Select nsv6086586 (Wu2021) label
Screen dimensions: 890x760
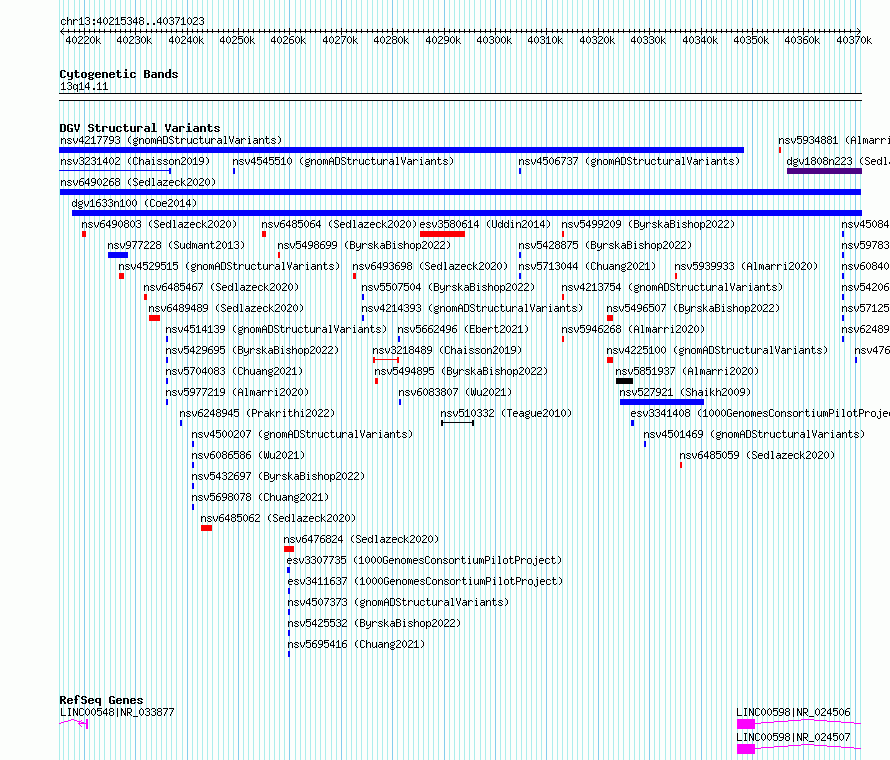(x=248, y=455)
